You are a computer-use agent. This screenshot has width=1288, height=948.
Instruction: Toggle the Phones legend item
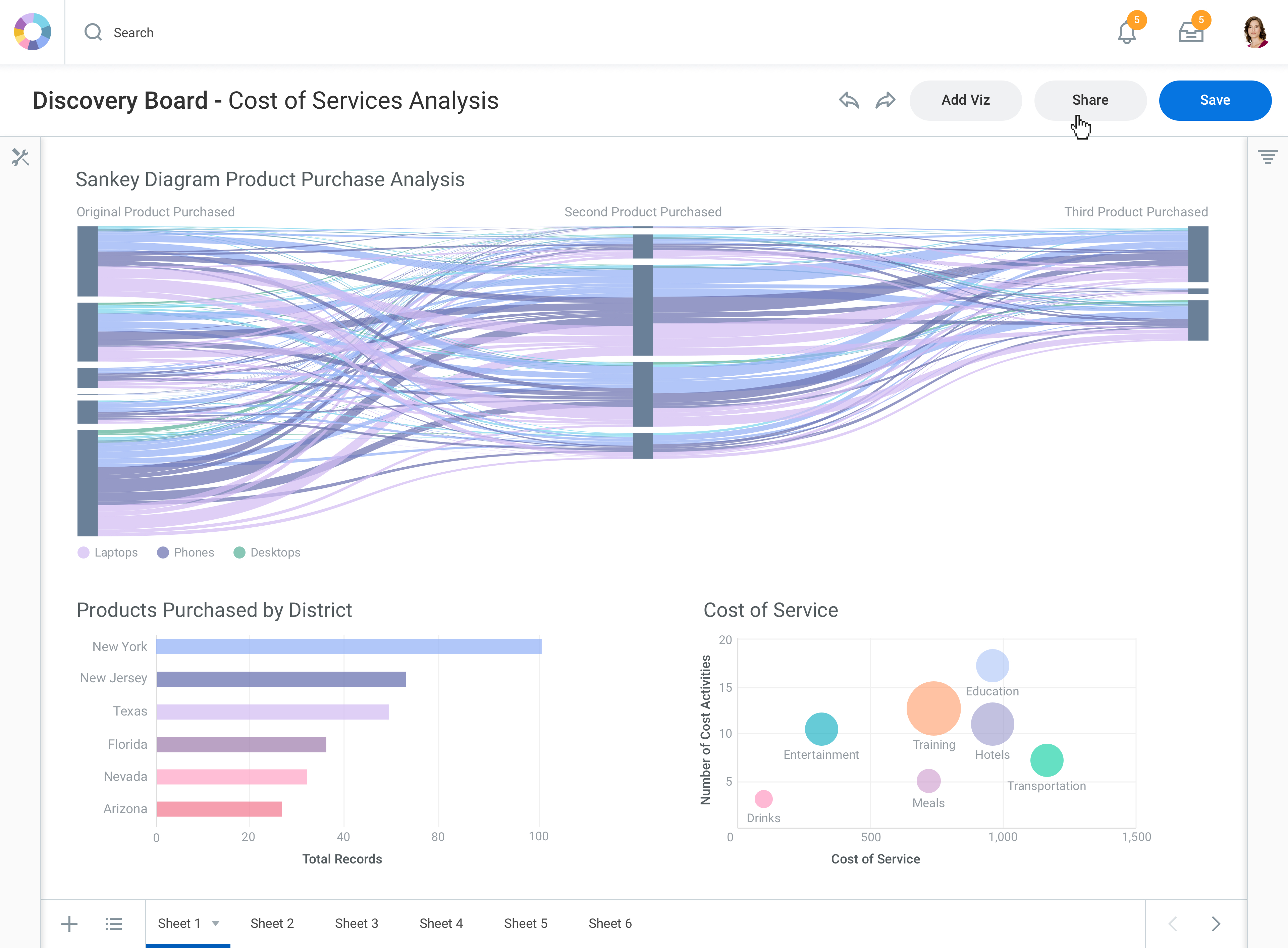click(x=186, y=552)
